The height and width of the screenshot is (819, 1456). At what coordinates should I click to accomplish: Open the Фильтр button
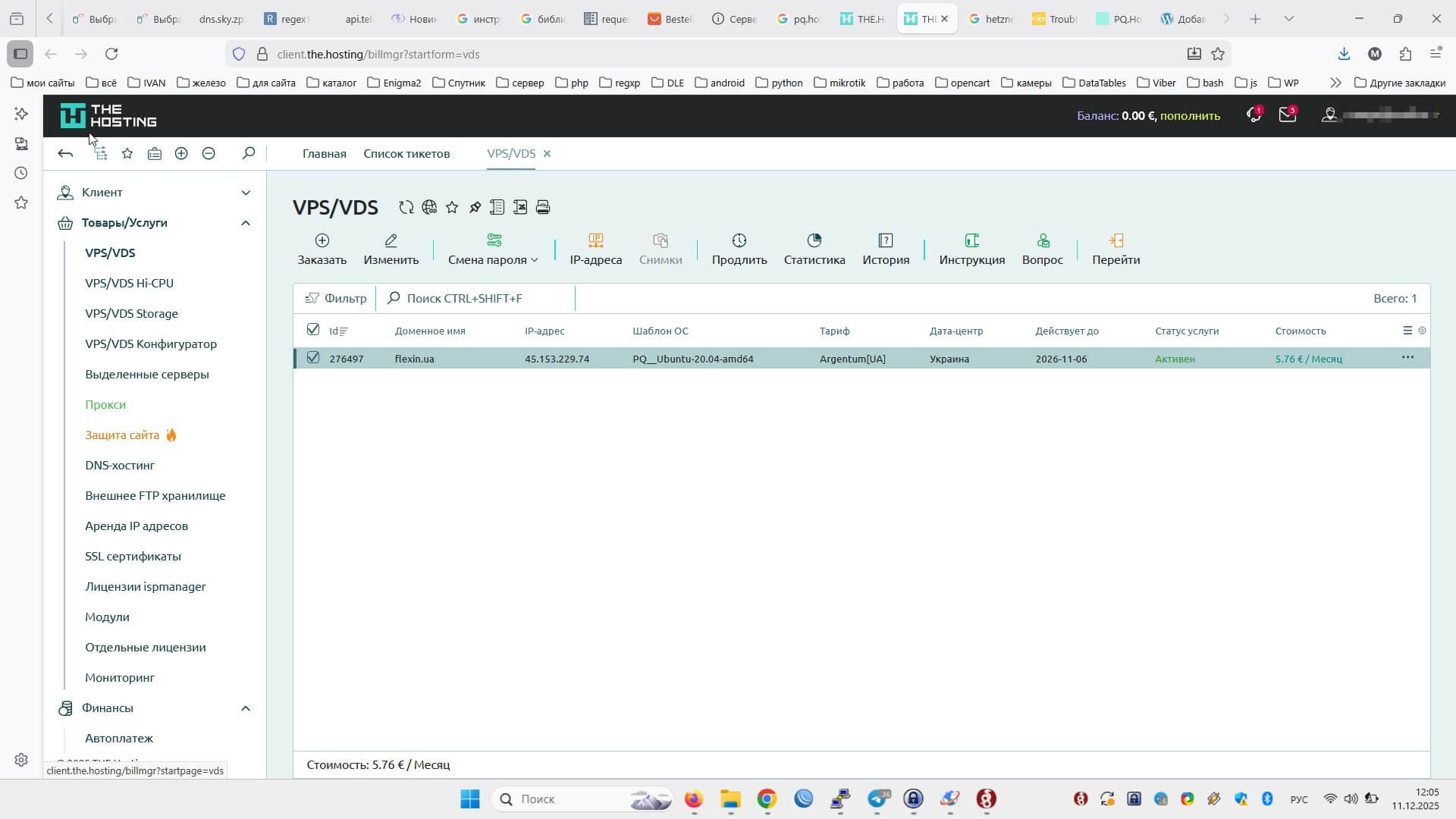(335, 299)
